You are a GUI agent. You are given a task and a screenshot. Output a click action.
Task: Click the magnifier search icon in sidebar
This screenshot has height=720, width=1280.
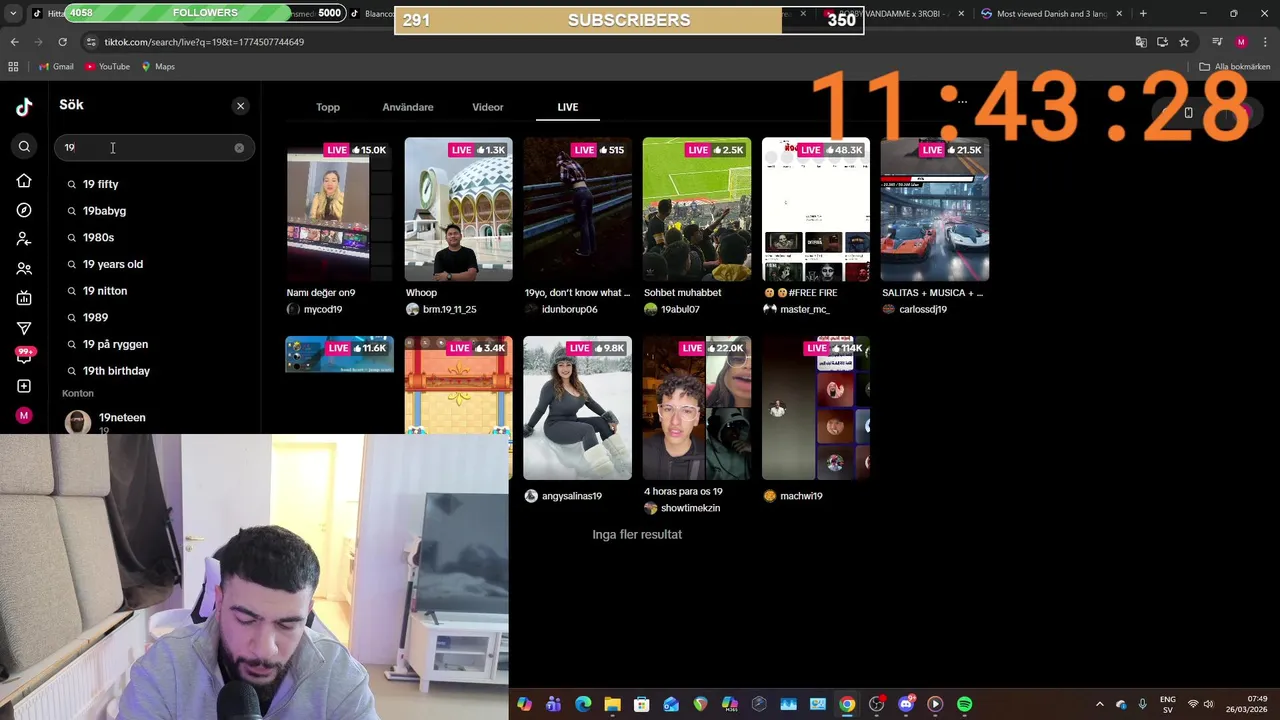click(x=24, y=147)
